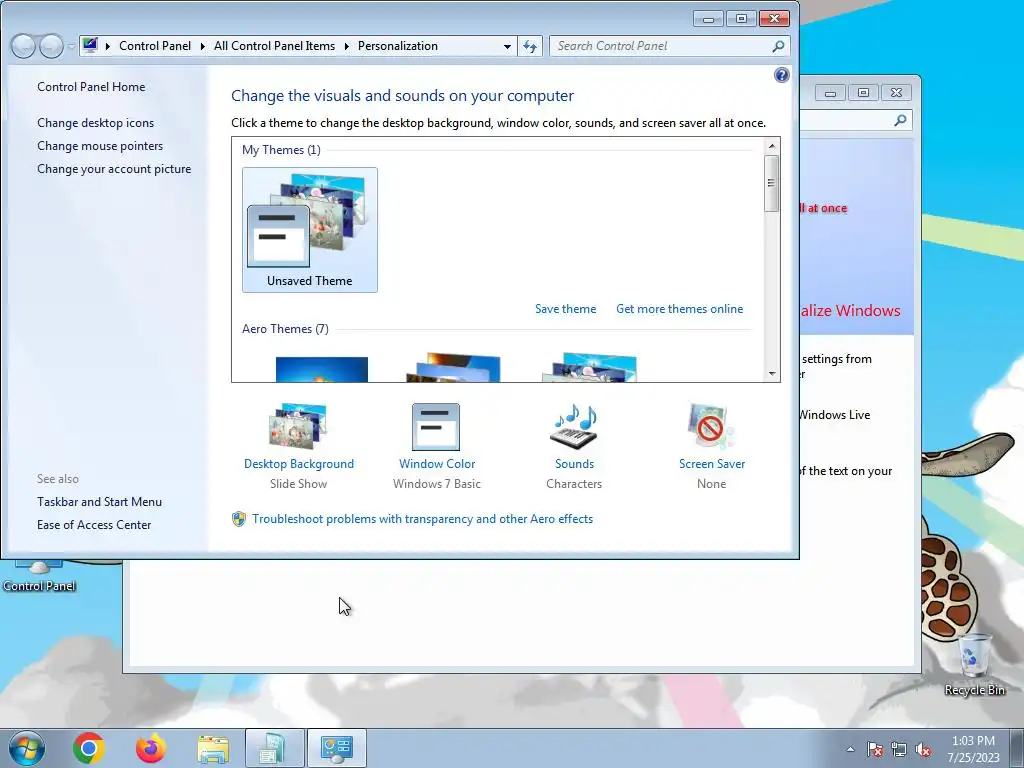Open address bar history dropdown arrow
The height and width of the screenshot is (768, 1024).
pos(507,46)
